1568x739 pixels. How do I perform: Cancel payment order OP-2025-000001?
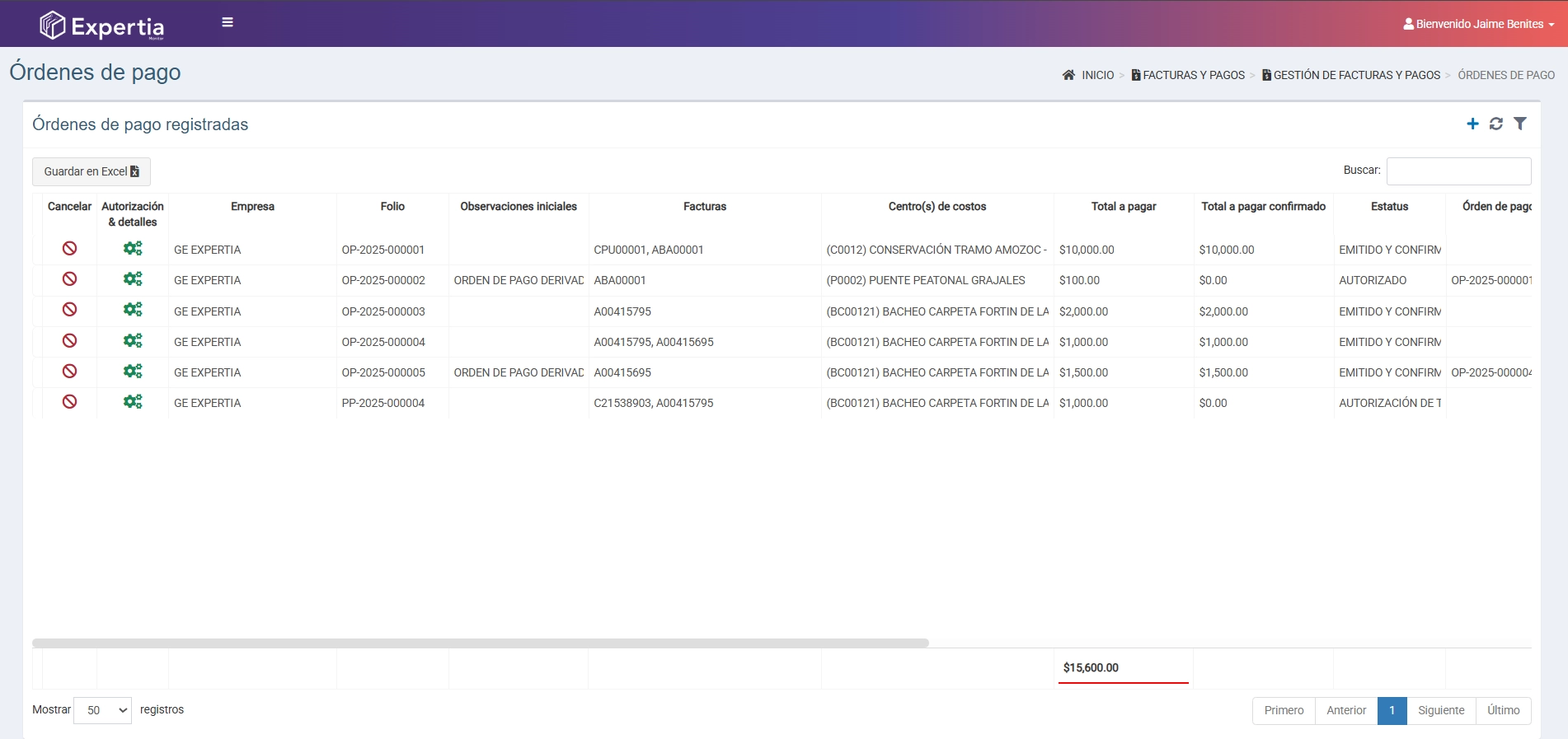[70, 249]
